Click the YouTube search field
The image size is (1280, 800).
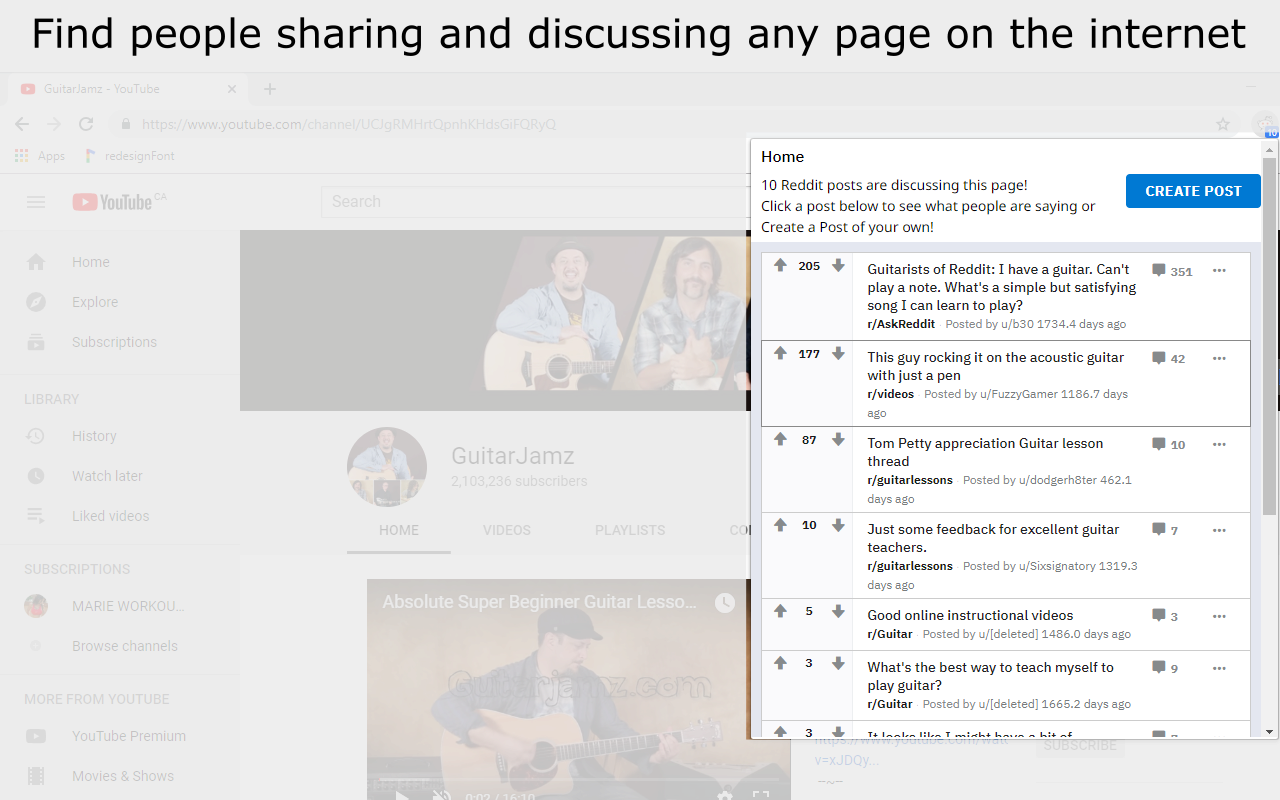tap(535, 201)
